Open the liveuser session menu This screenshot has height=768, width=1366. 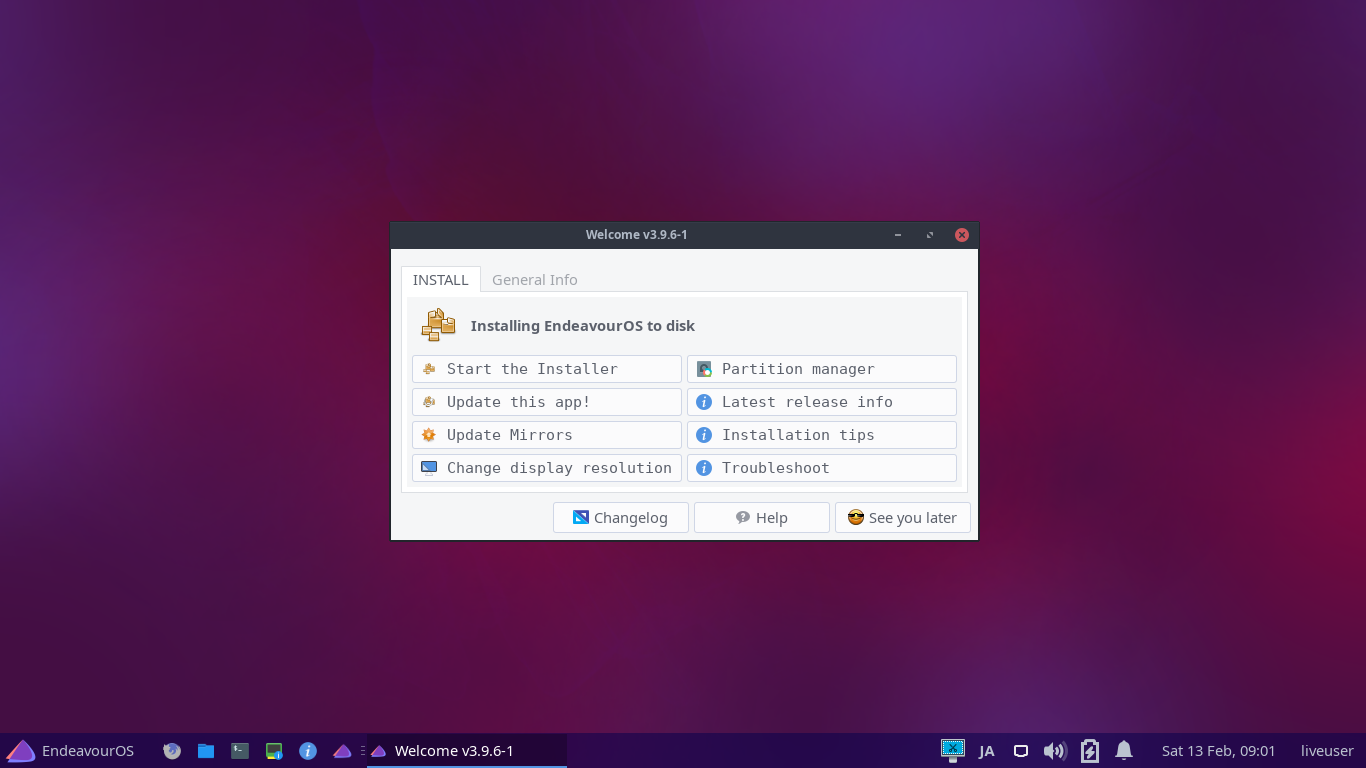[x=1327, y=751]
